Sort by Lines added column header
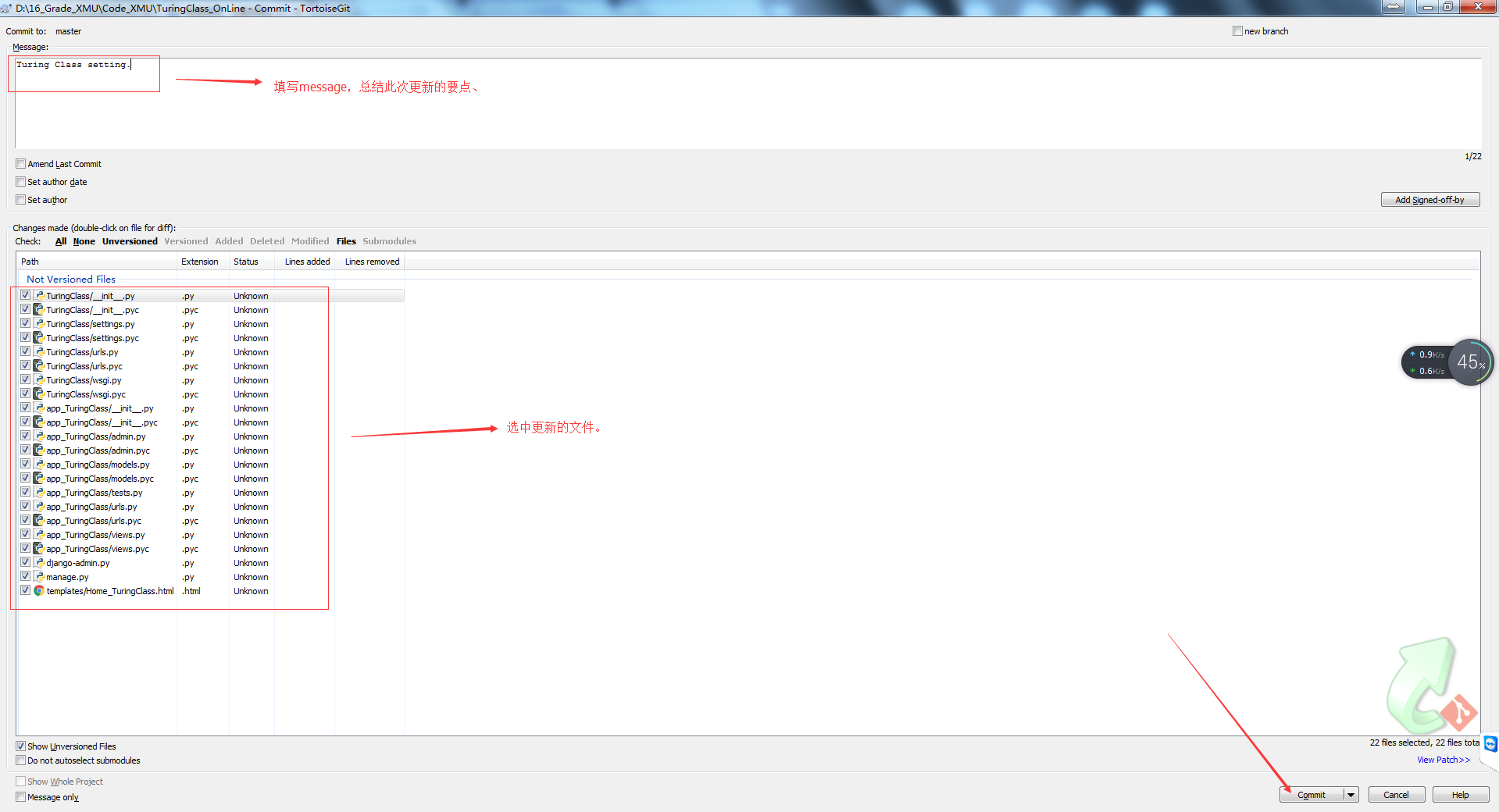Image resolution: width=1499 pixels, height=812 pixels. pos(305,262)
